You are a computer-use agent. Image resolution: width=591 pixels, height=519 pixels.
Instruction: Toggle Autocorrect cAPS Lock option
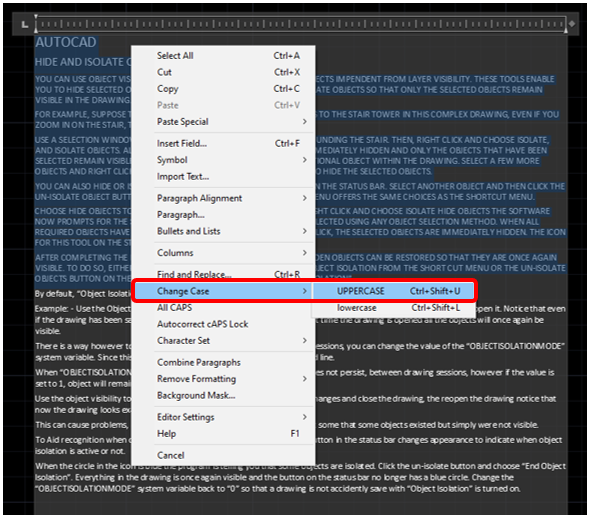pos(223,324)
